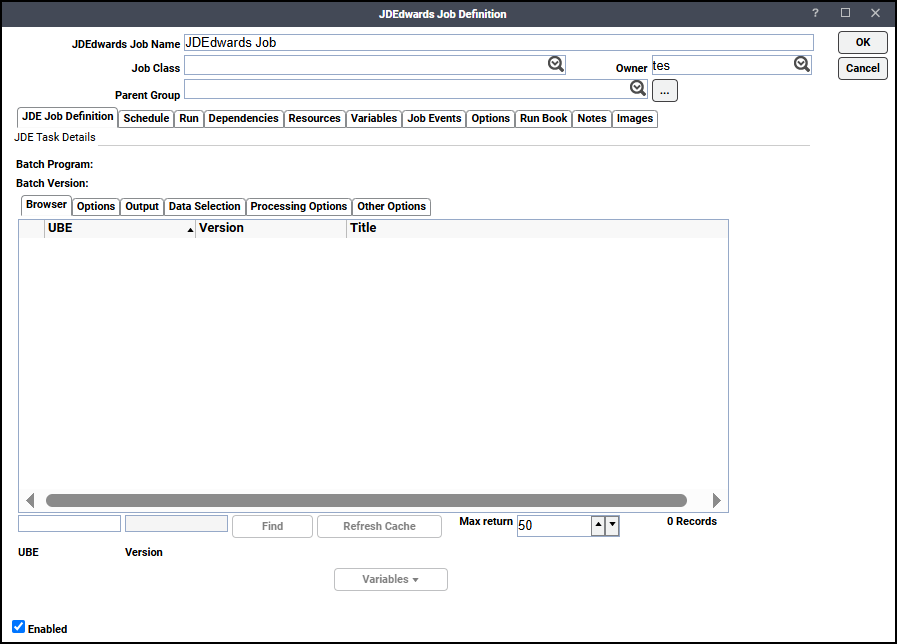Viewport: 897px width, 644px height.
Task: Select the top-level Options tab beside Job Events
Action: [x=491, y=118]
